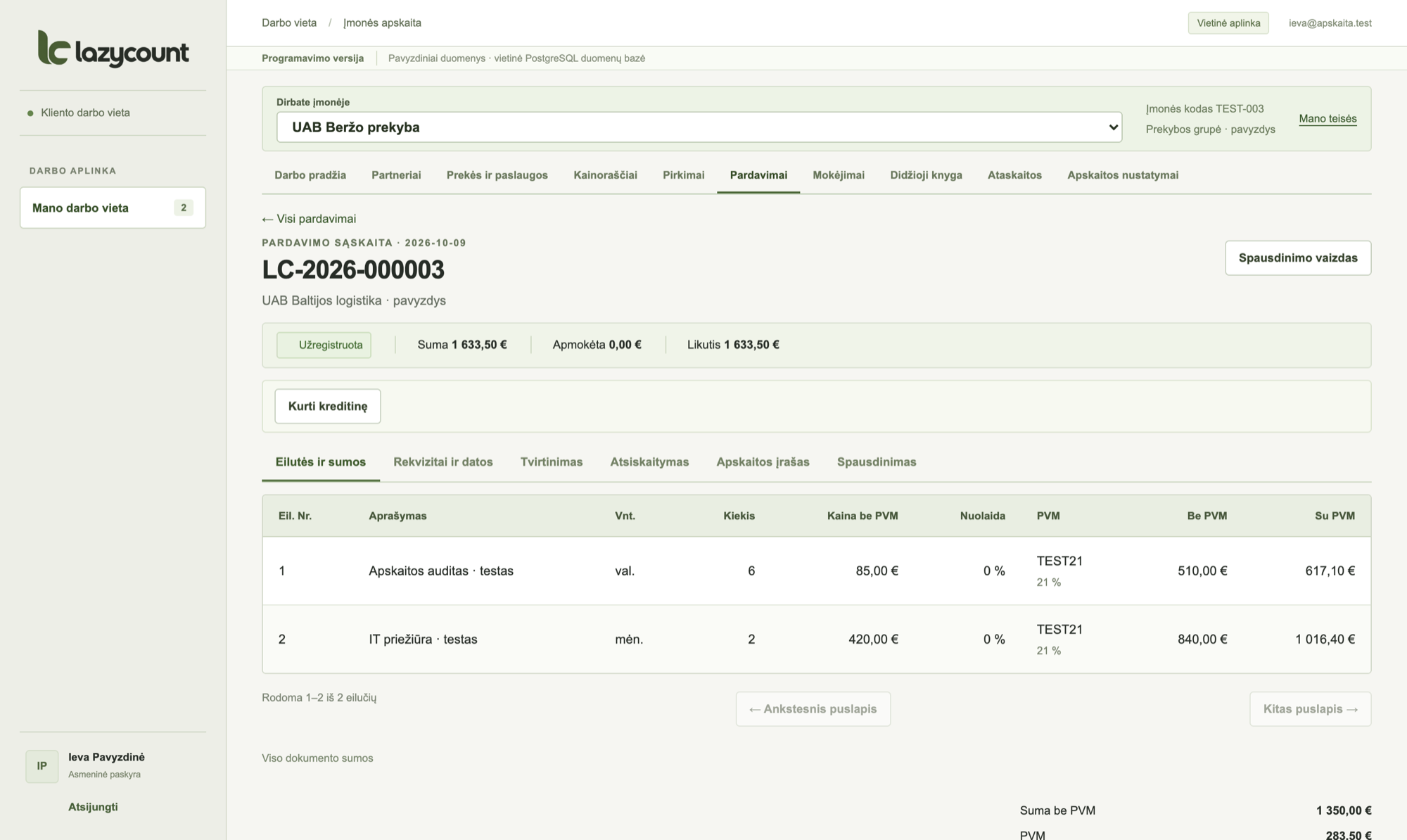Go to Apskaitos nustatymai tab

click(x=1123, y=175)
